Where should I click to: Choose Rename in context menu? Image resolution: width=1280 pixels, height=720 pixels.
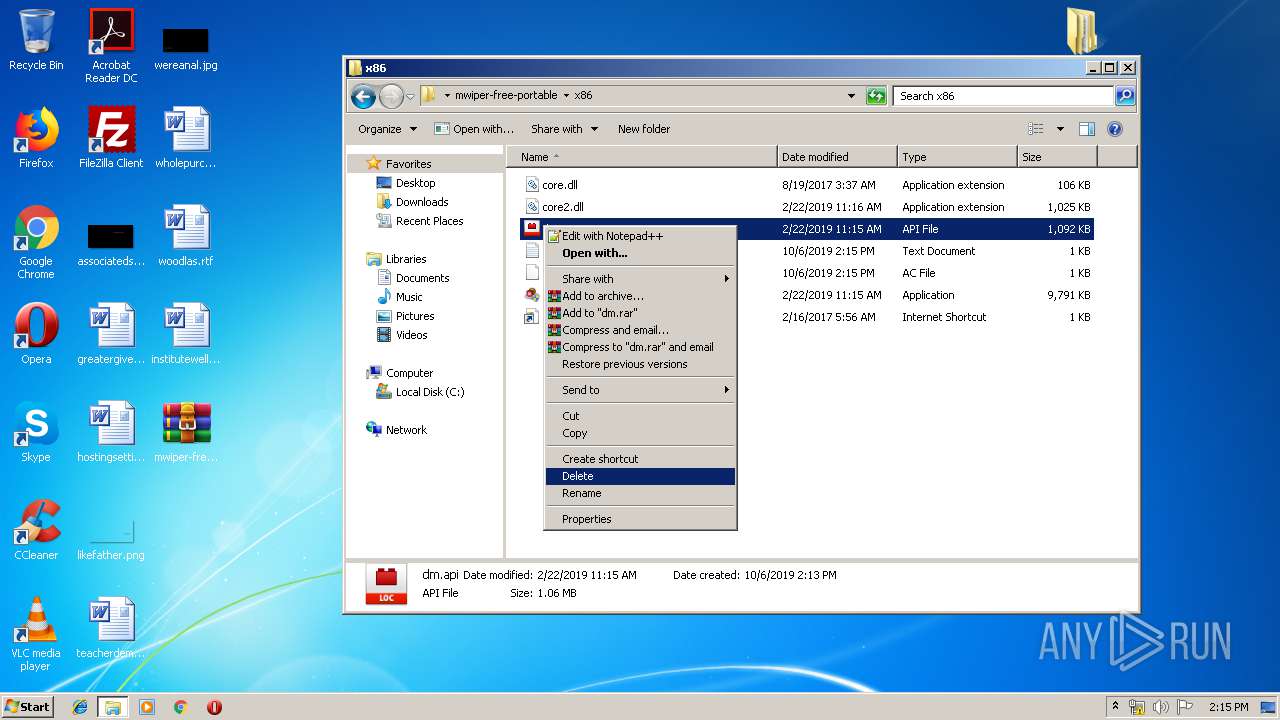point(640,493)
